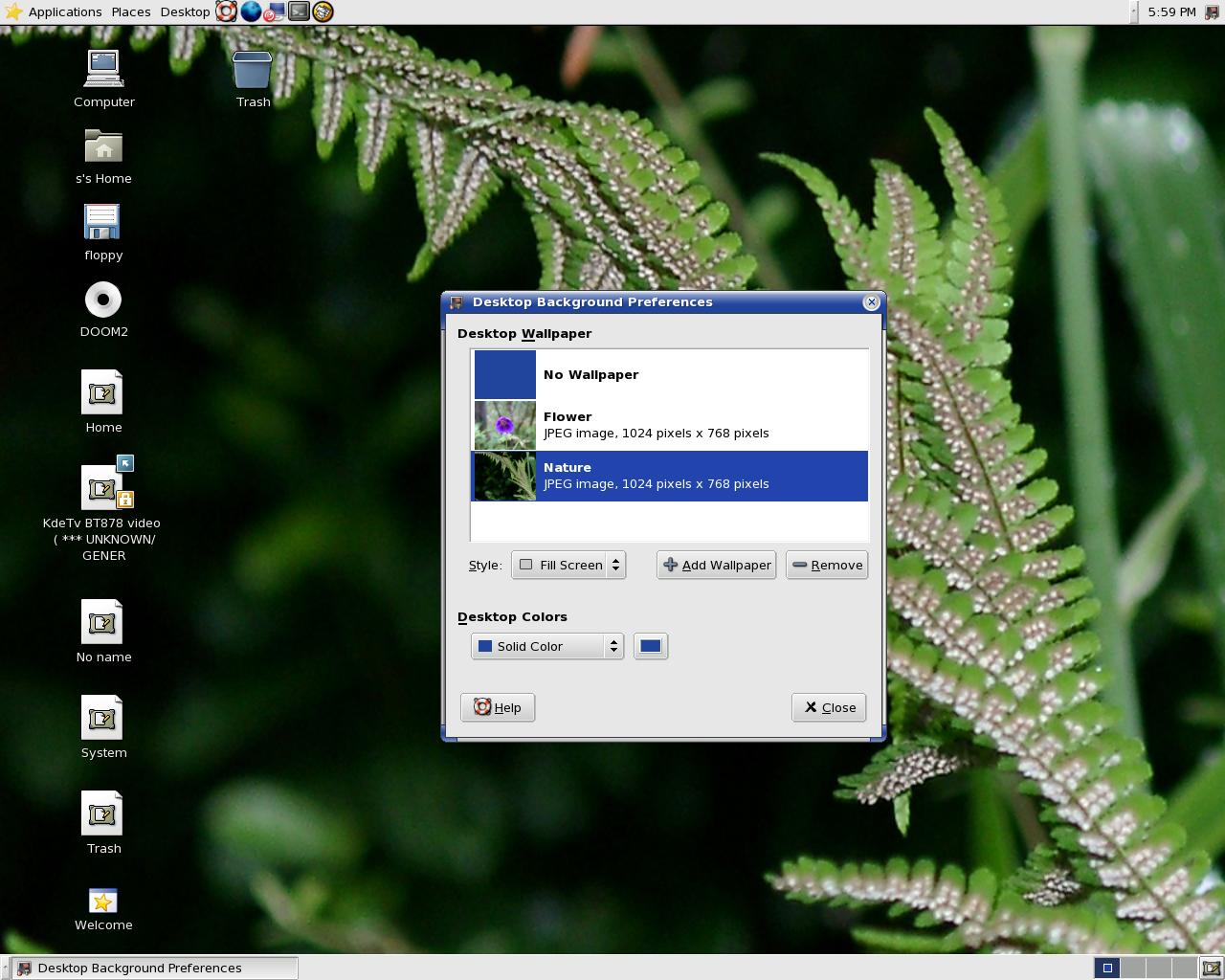
Task: Launch the blue globe web browser panel icon
Action: [251, 11]
